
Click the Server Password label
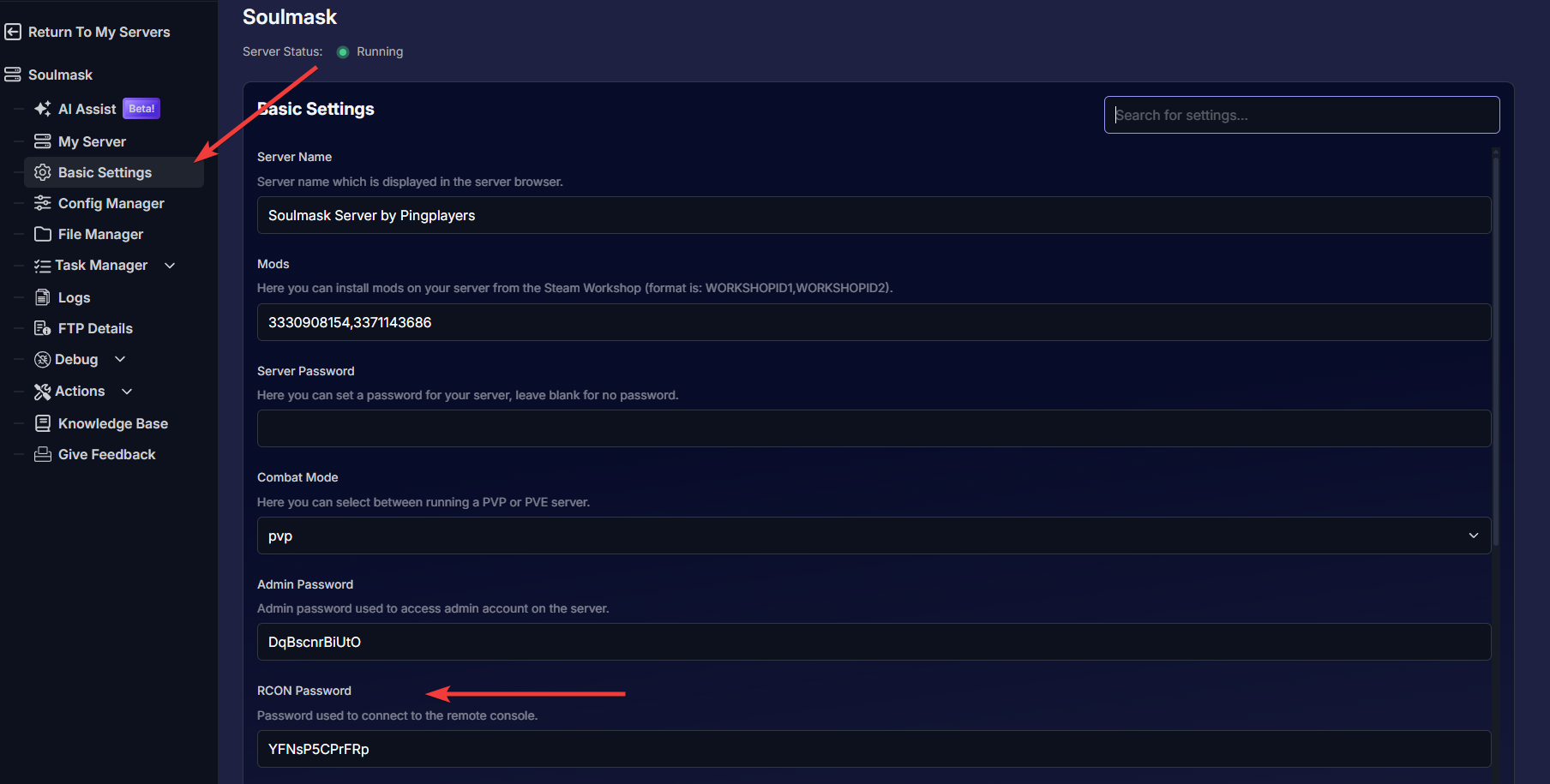(305, 371)
